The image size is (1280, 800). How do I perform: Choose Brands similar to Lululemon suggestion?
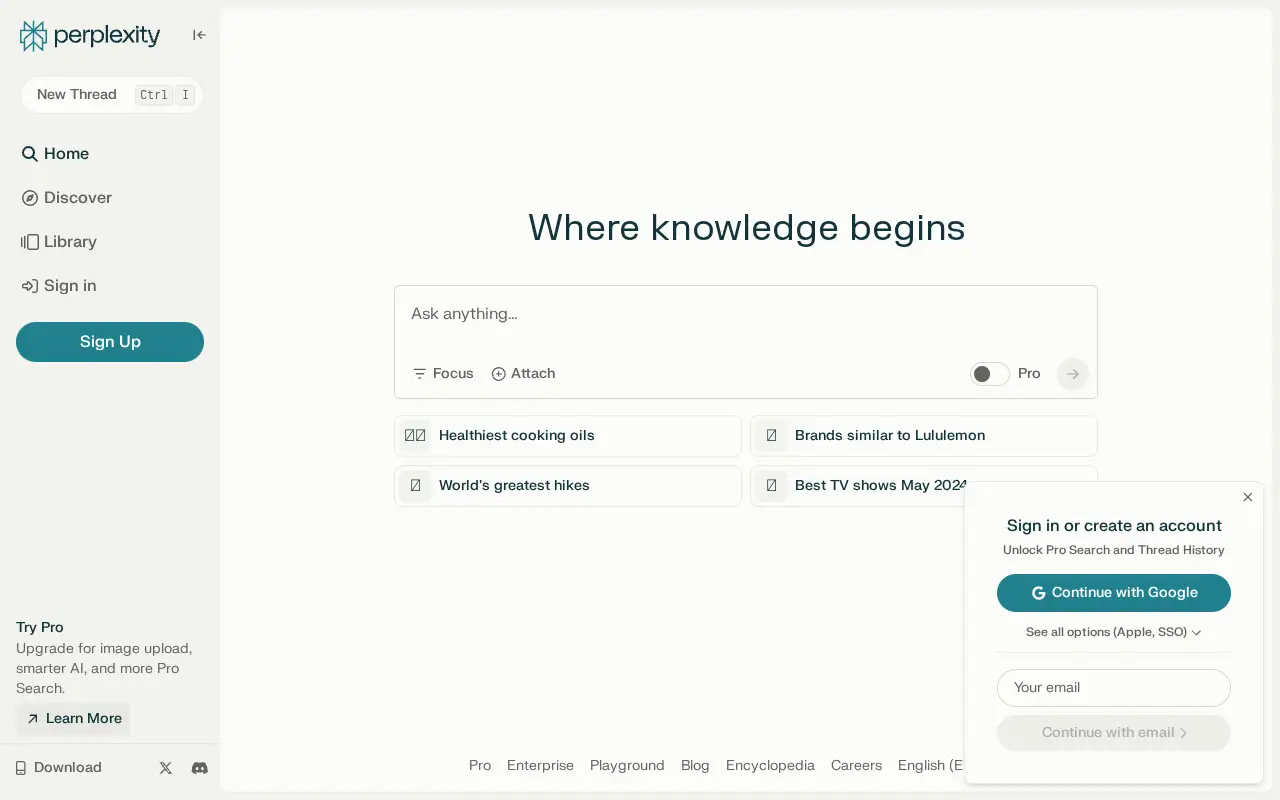click(924, 436)
